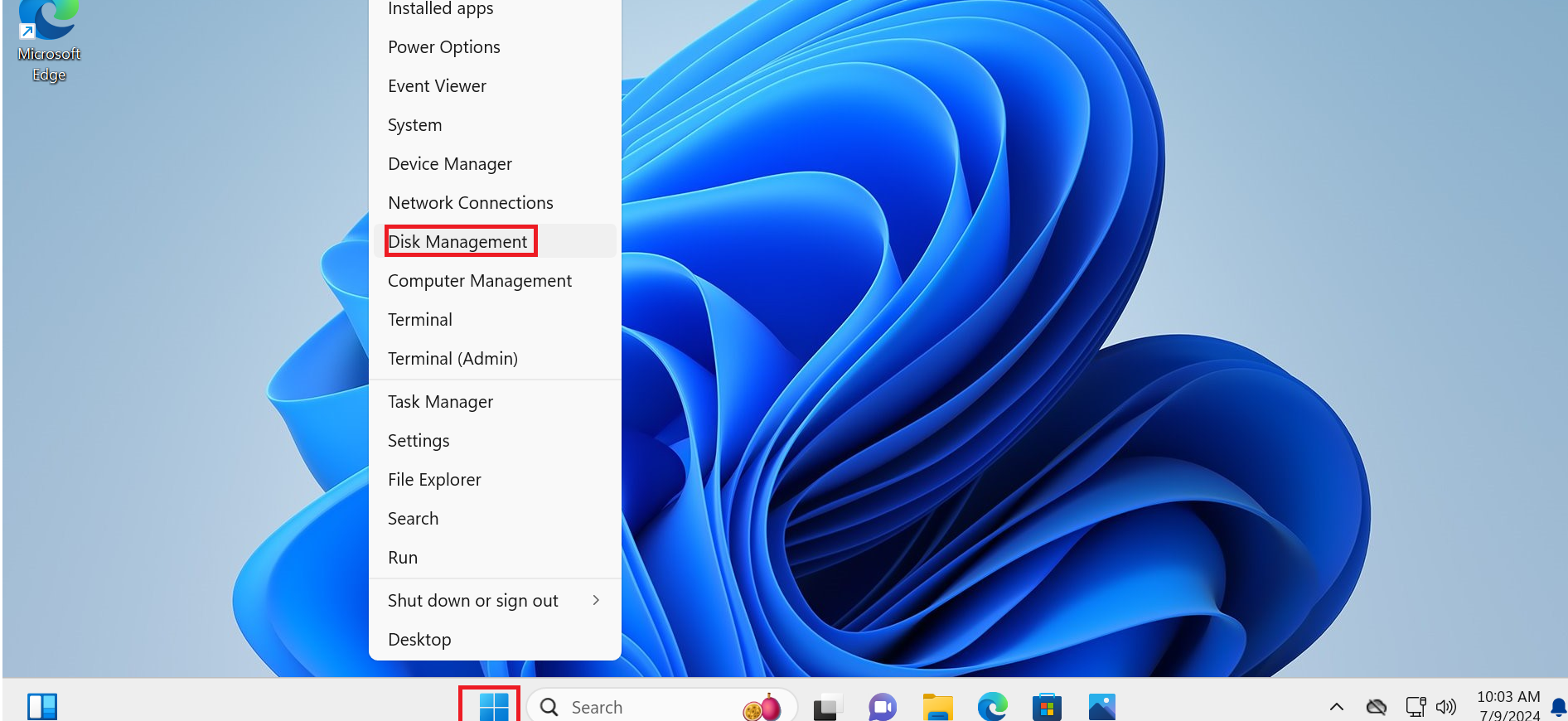This screenshot has height=721, width=1568.
Task: Choose Desktop at the menu bottom
Action: tap(495, 639)
